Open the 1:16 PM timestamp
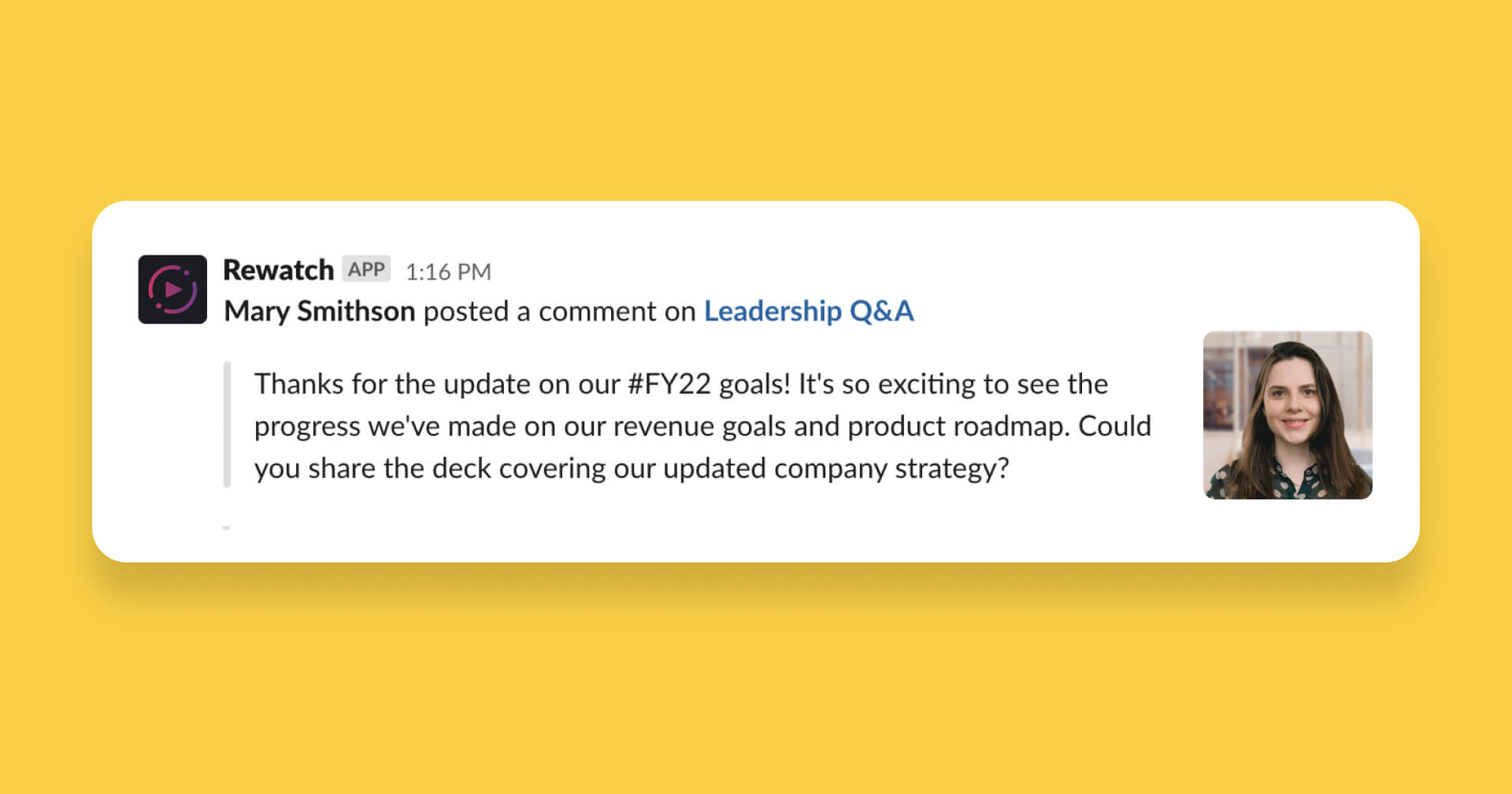This screenshot has height=794, width=1512. click(448, 272)
